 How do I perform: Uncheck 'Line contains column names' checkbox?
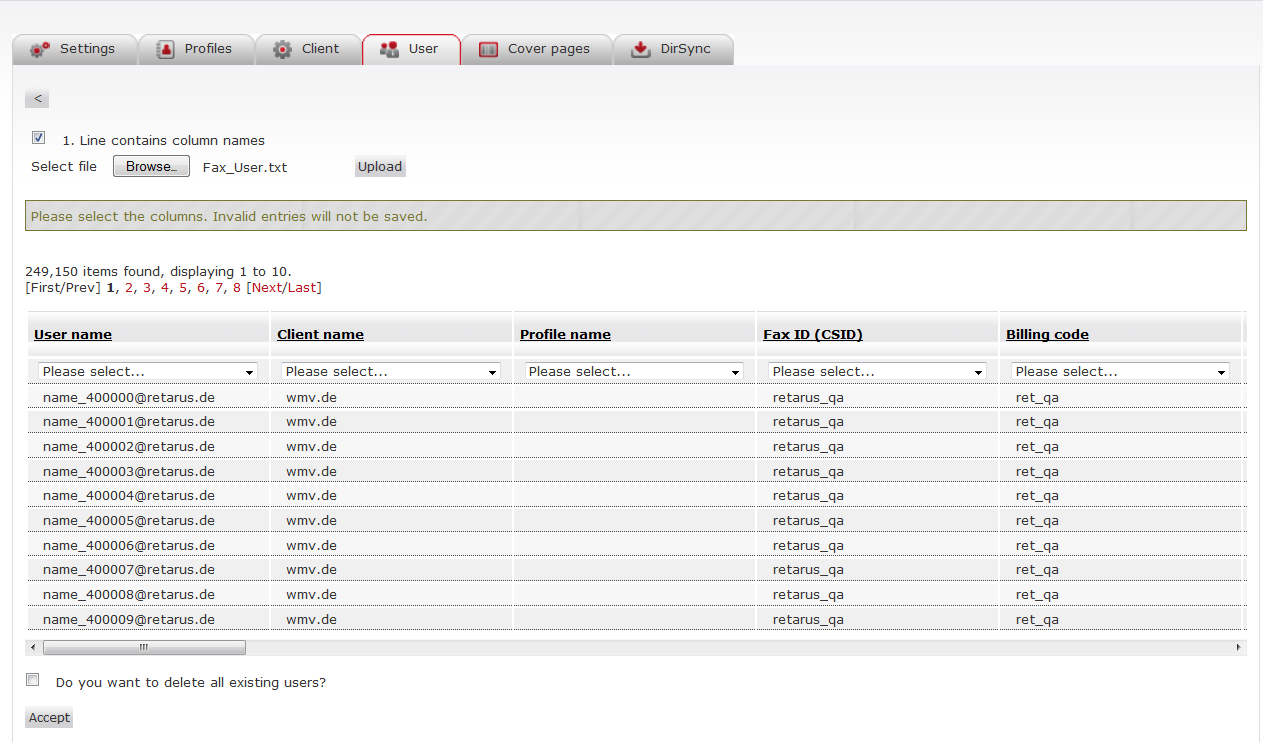click(x=38, y=138)
